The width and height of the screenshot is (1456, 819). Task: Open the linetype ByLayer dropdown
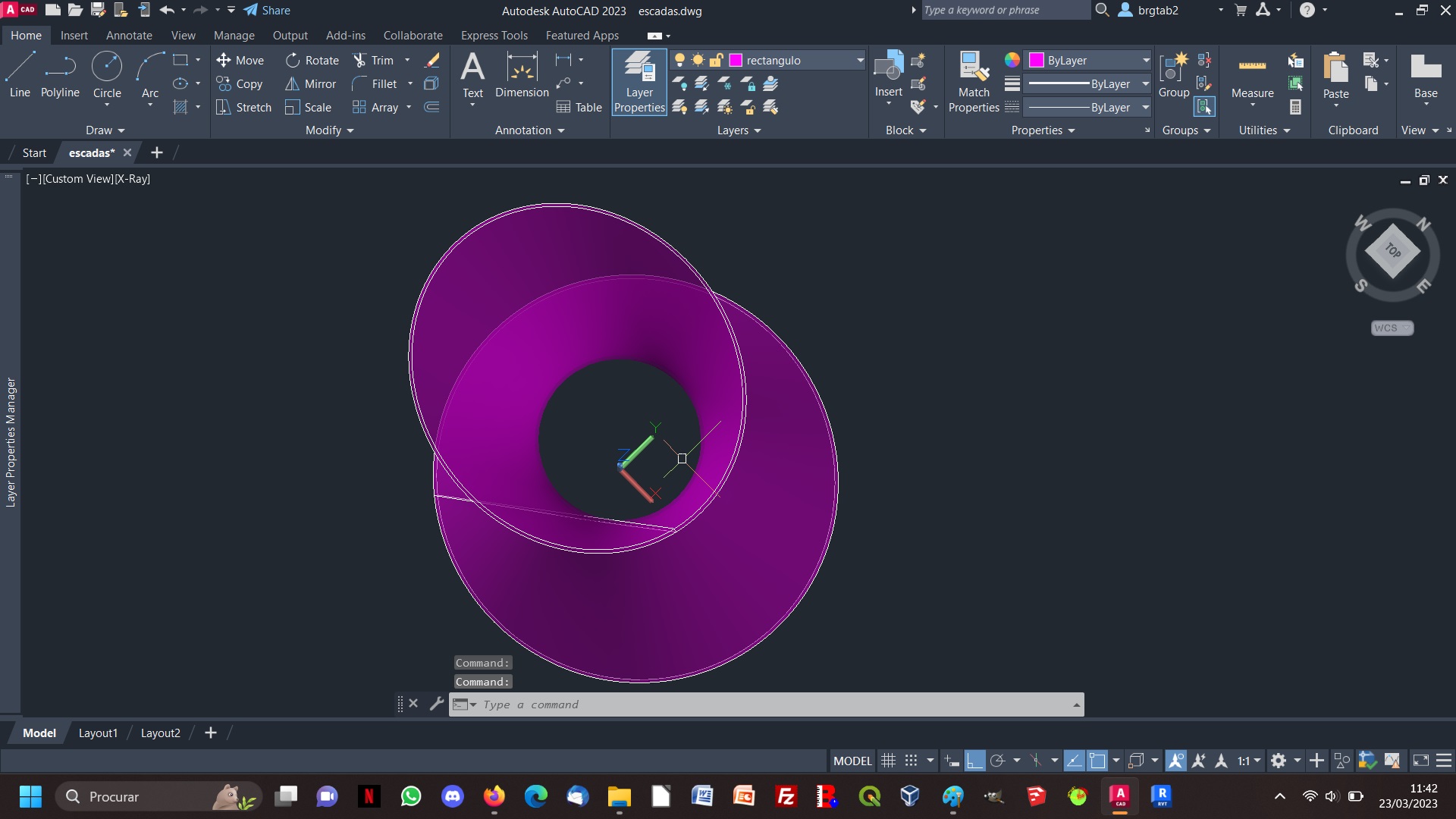coord(1145,108)
